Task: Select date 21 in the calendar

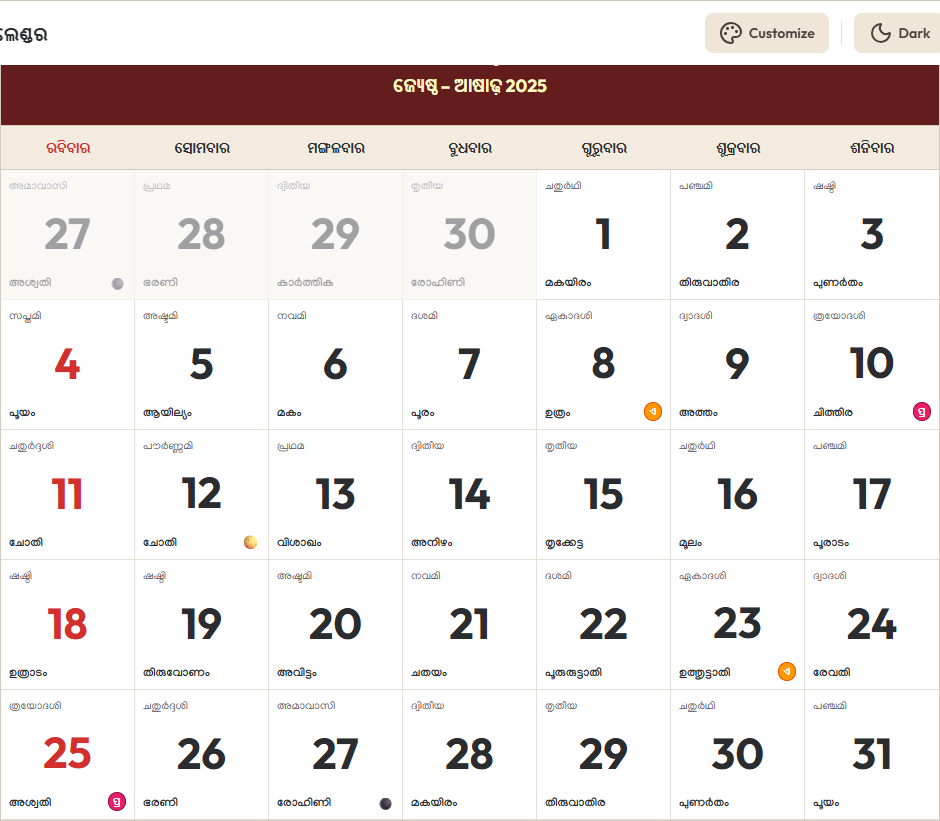Action: click(469, 624)
